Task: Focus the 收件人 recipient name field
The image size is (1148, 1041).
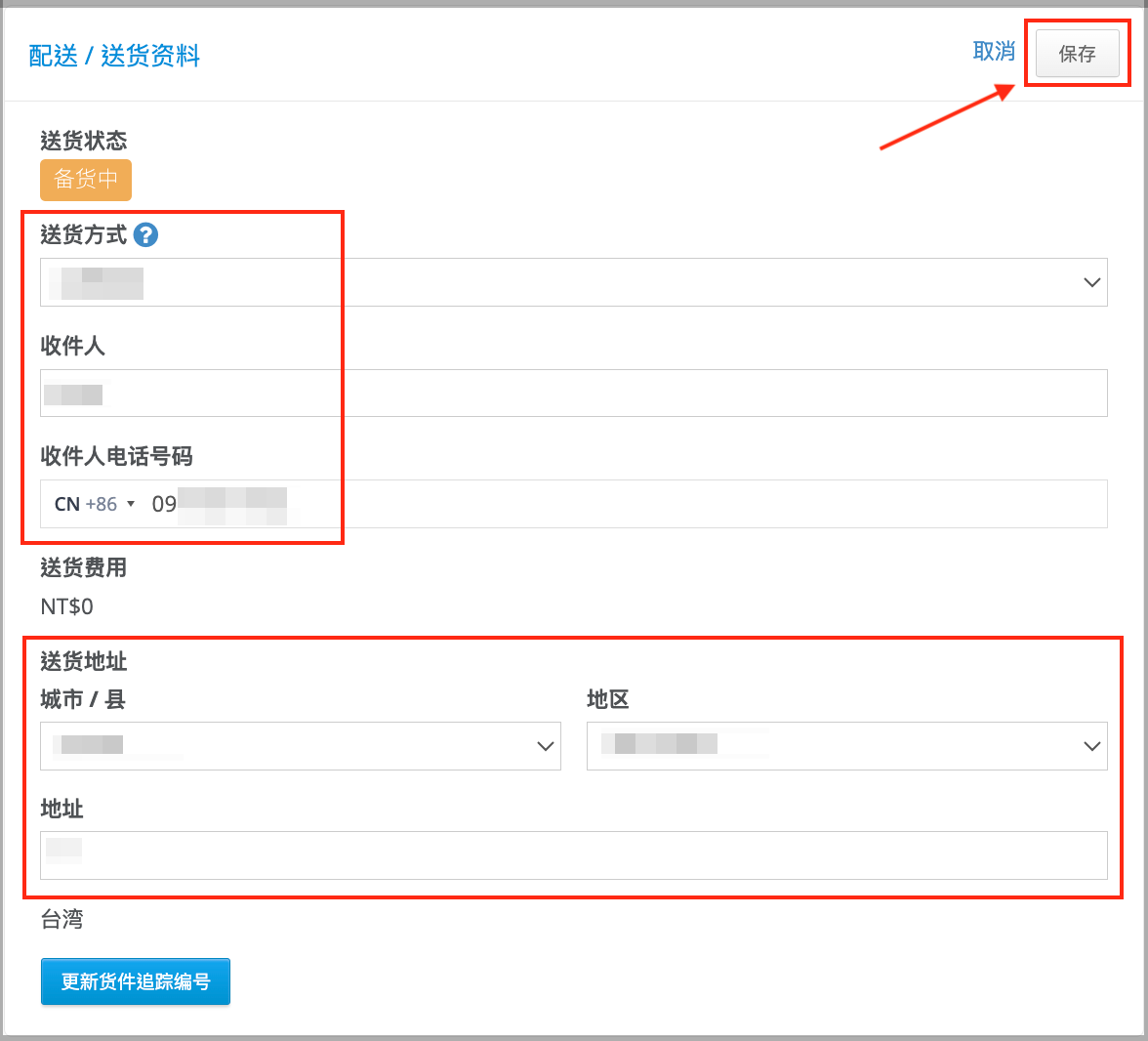Action: point(573,394)
